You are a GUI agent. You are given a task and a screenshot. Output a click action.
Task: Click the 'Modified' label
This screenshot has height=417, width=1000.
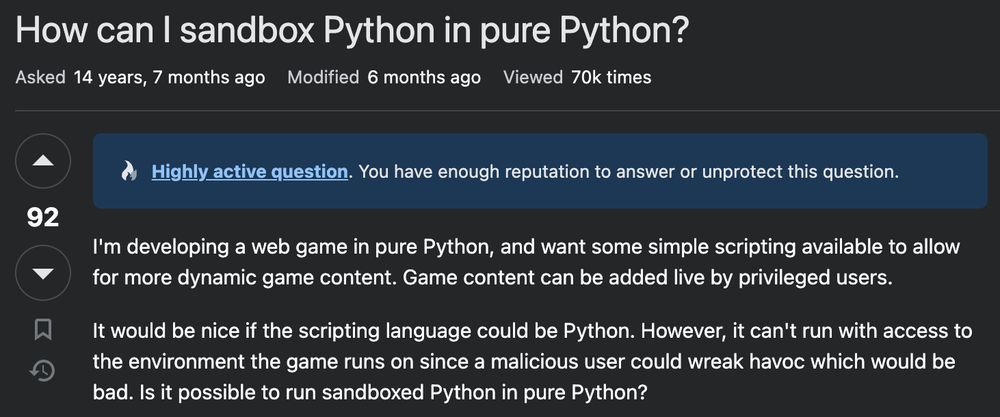(323, 77)
